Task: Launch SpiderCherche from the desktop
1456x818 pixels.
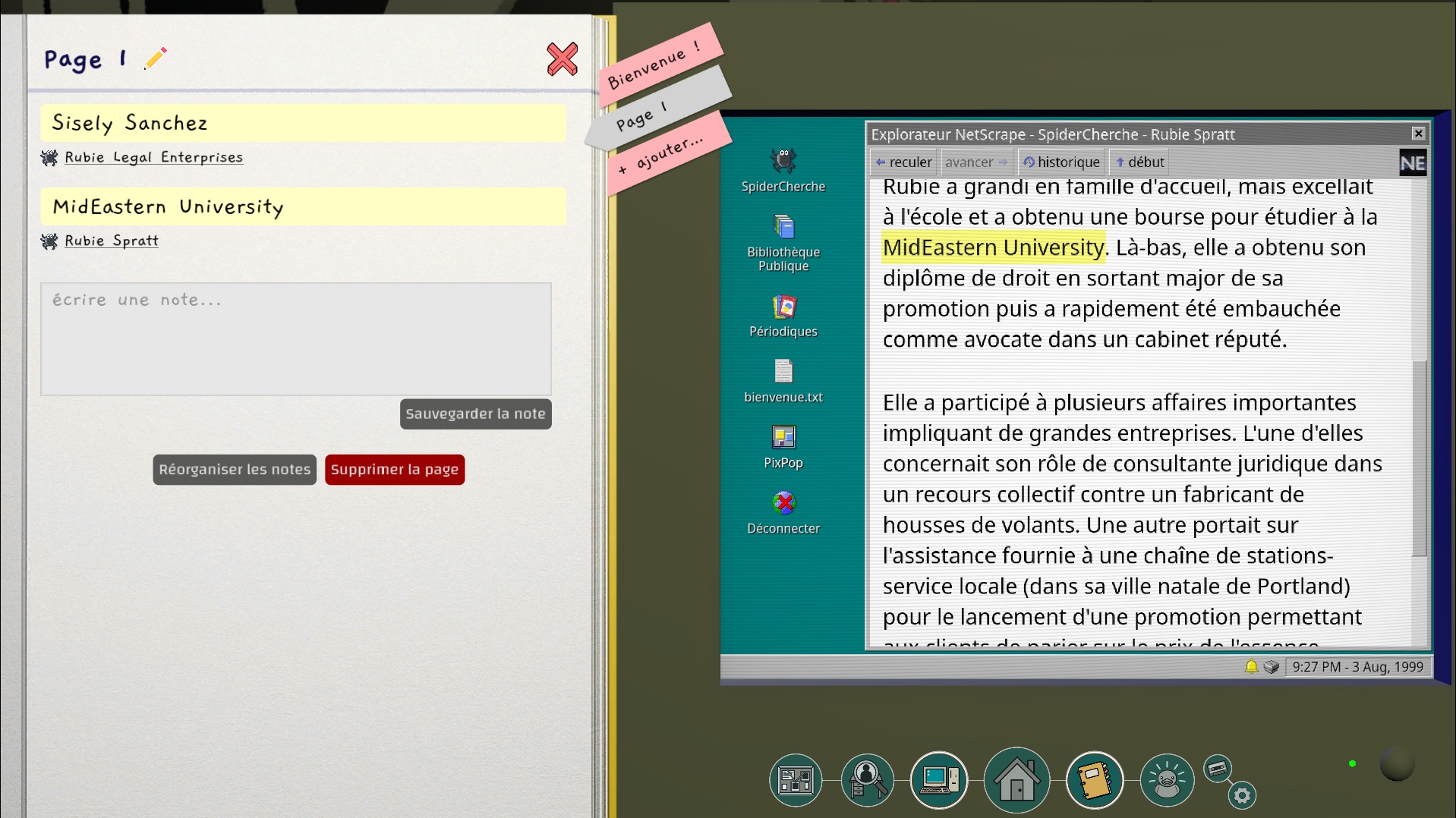Action: coord(783,170)
